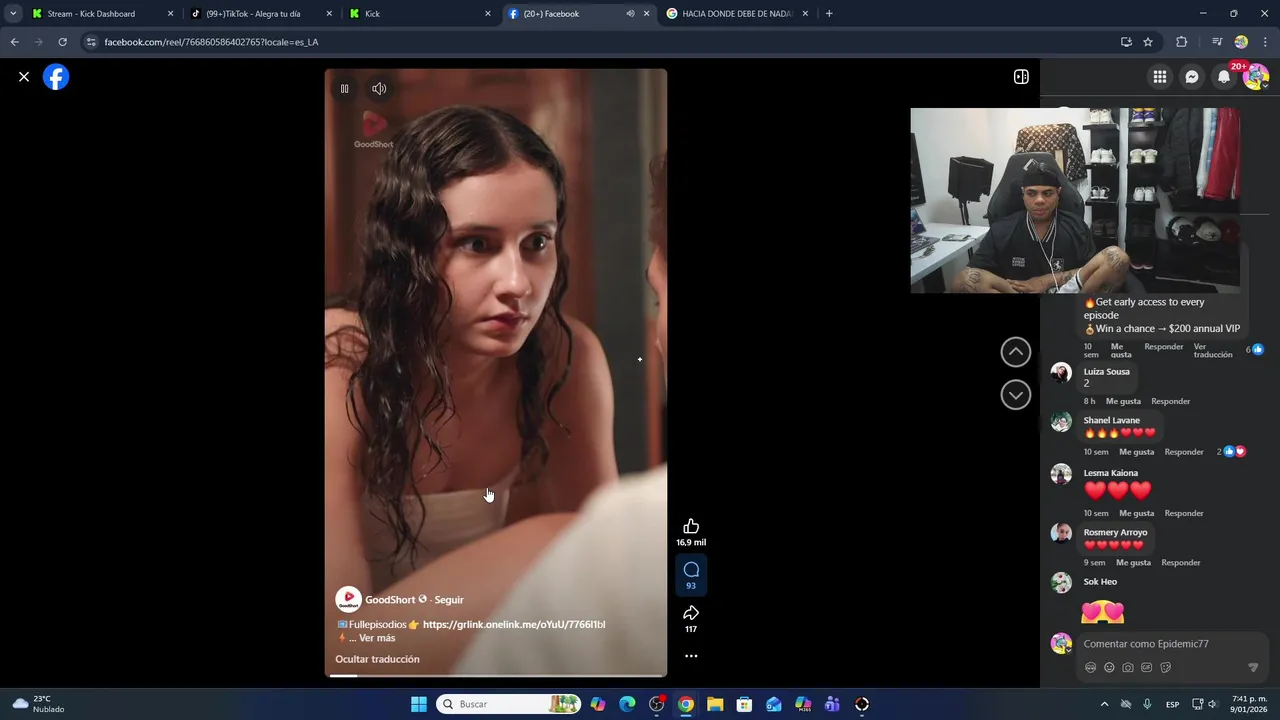Open account profile avatar menu
The width and height of the screenshot is (1280, 720).
pyautogui.click(x=1256, y=77)
